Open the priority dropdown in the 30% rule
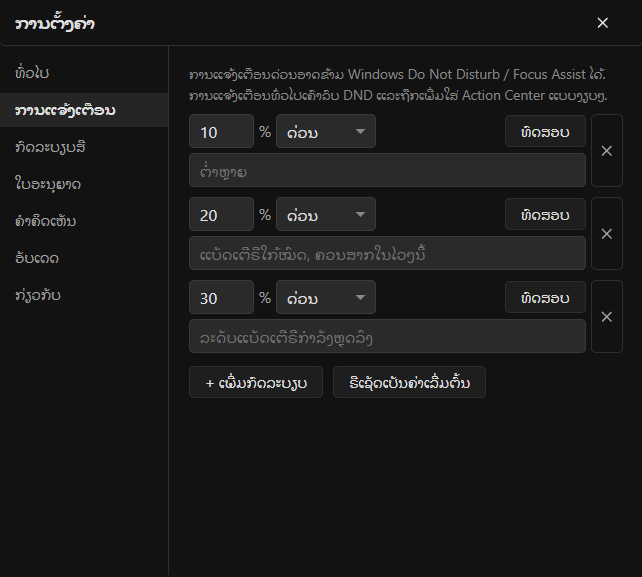This screenshot has height=577, width=642. [326, 297]
